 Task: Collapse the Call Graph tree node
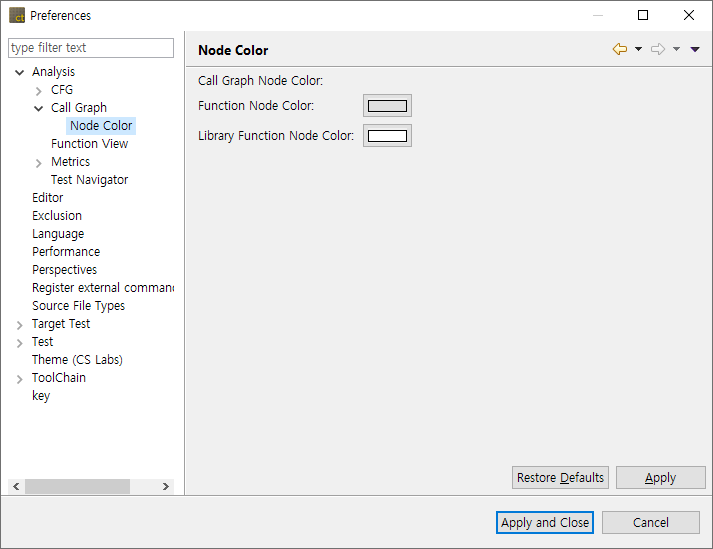point(39,108)
